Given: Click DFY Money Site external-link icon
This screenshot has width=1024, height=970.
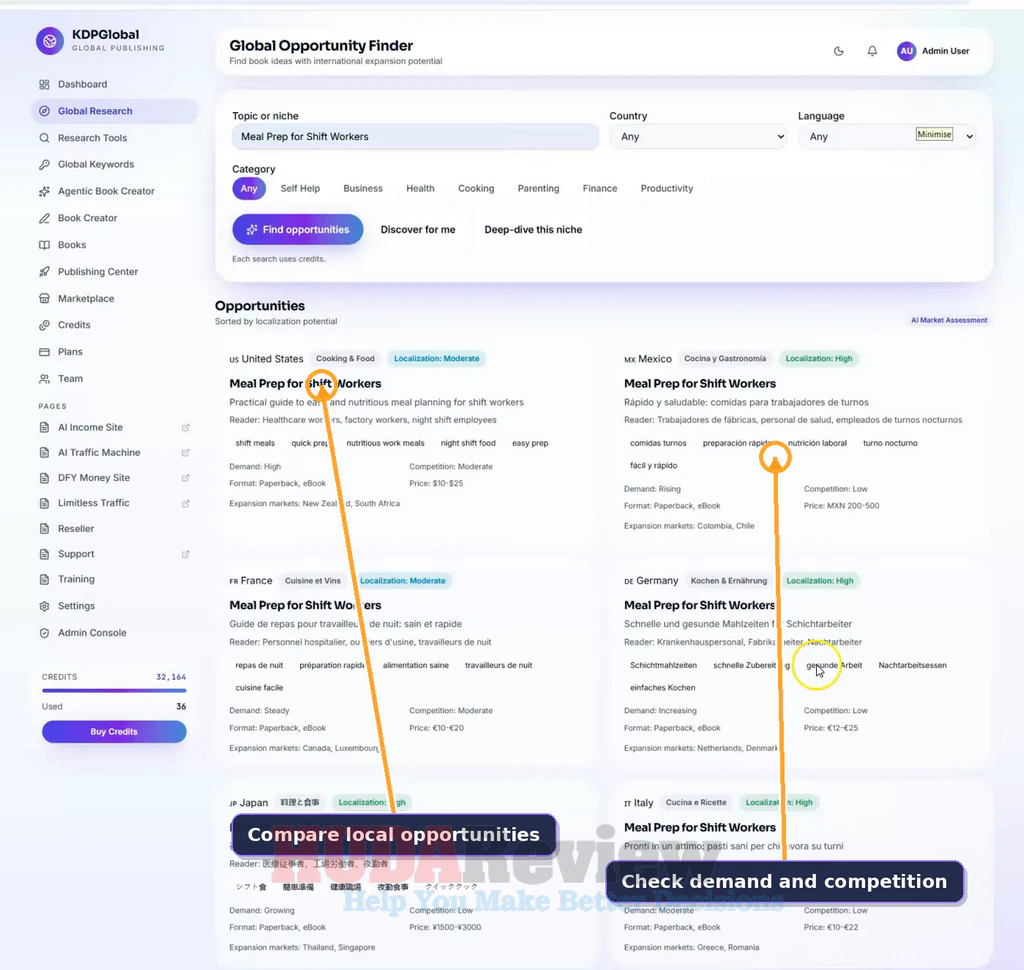Looking at the screenshot, I should click(x=185, y=478).
